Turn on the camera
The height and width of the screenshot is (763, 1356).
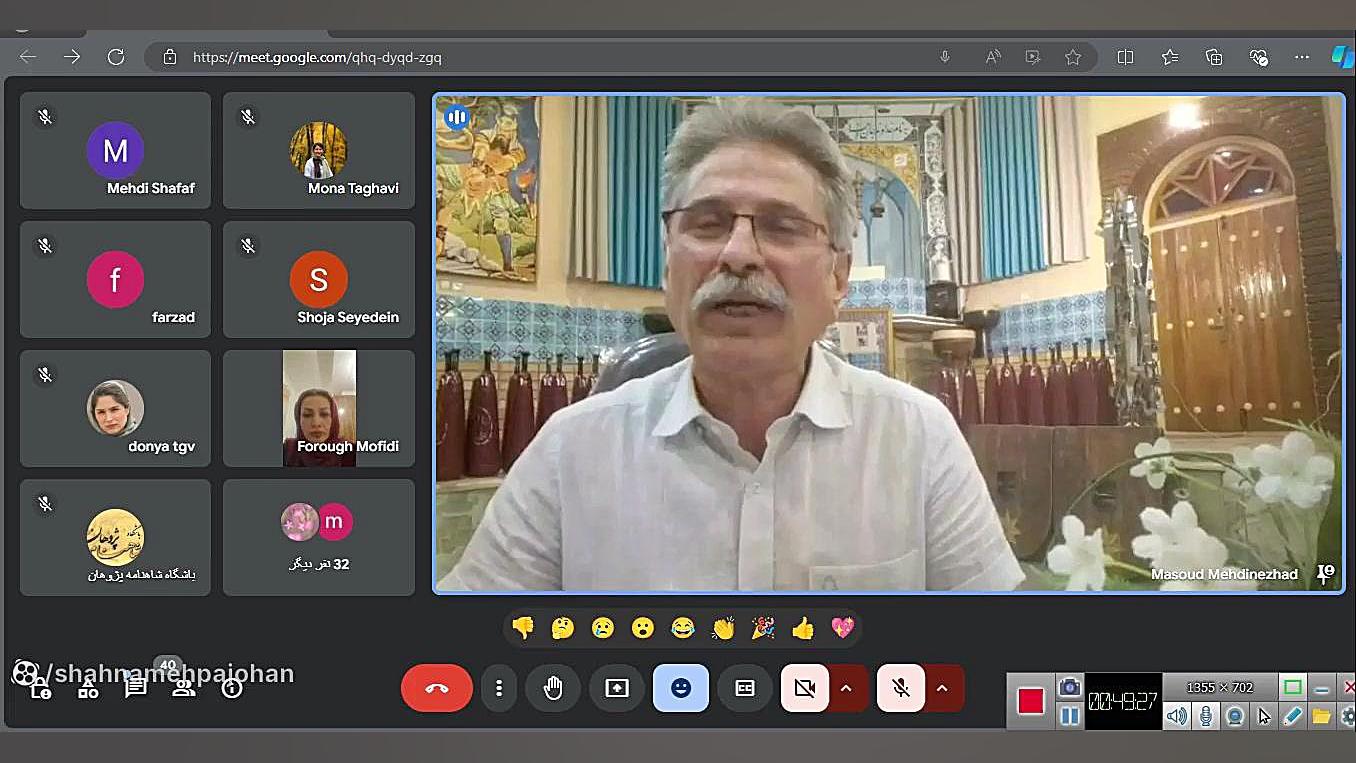click(804, 688)
